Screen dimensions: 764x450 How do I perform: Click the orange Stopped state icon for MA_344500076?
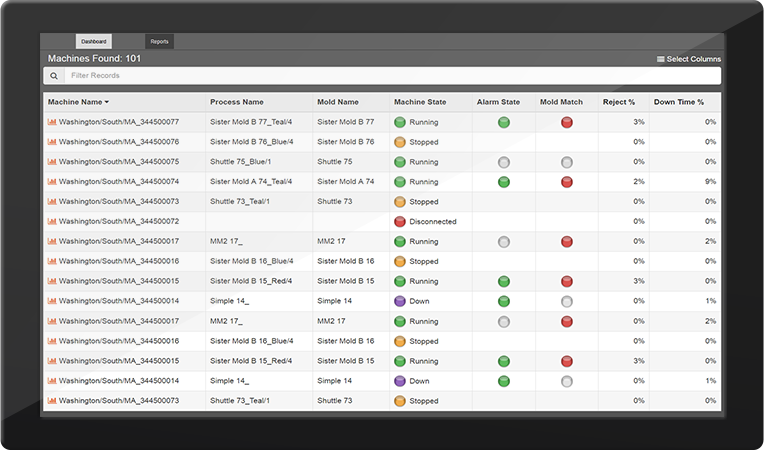click(x=400, y=142)
